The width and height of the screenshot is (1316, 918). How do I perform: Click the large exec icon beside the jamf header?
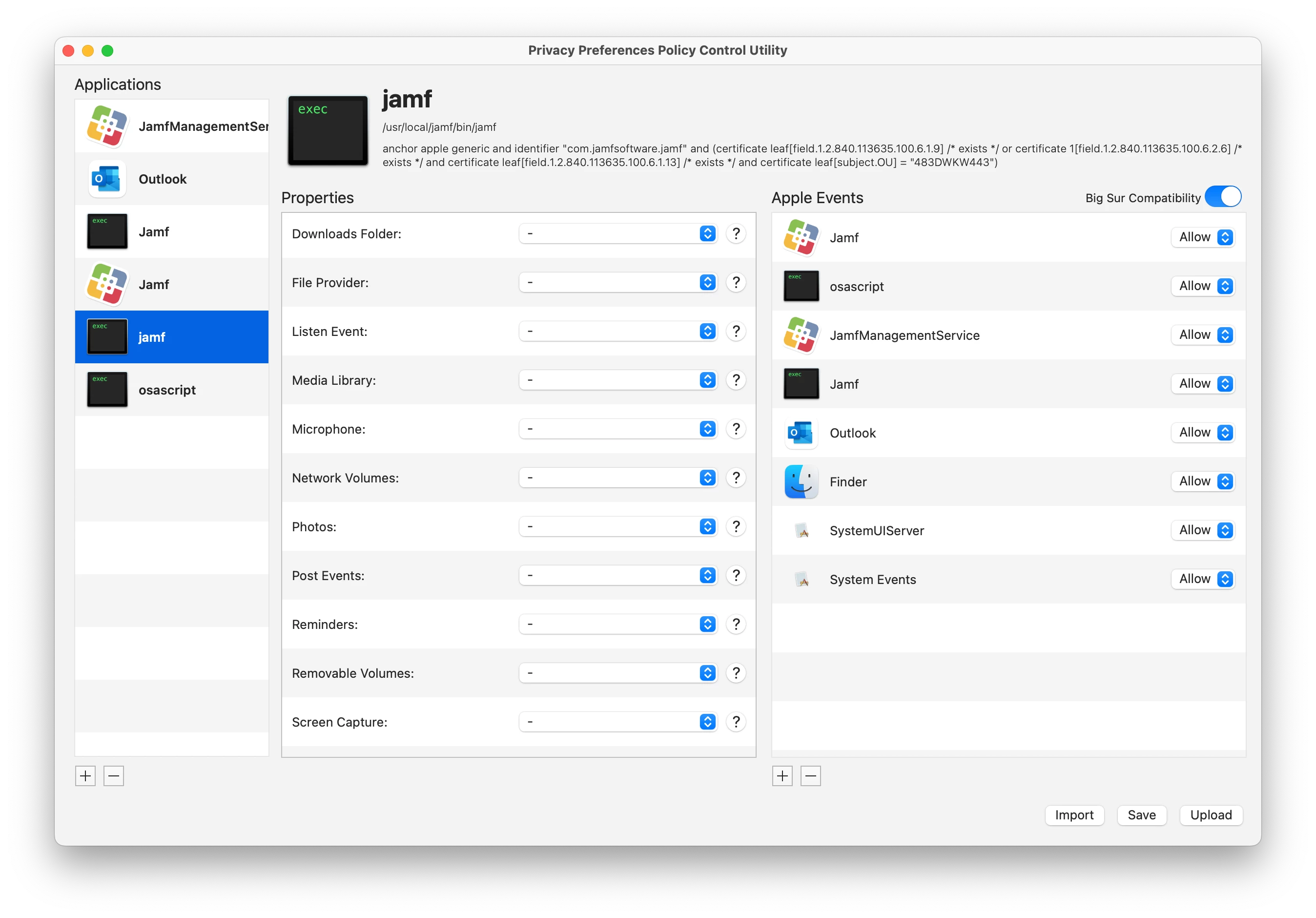click(328, 131)
